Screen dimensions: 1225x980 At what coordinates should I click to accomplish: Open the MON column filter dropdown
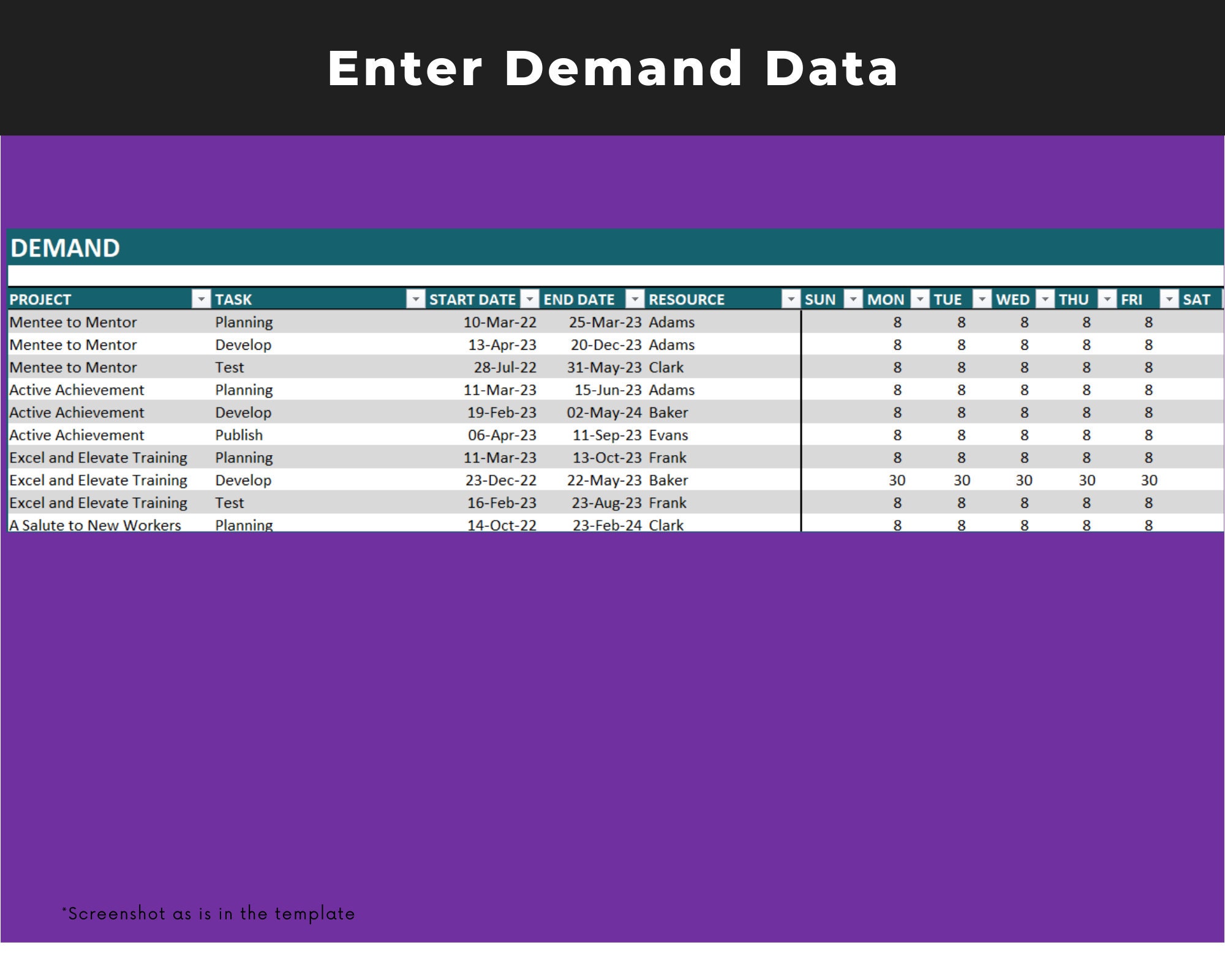click(x=919, y=299)
